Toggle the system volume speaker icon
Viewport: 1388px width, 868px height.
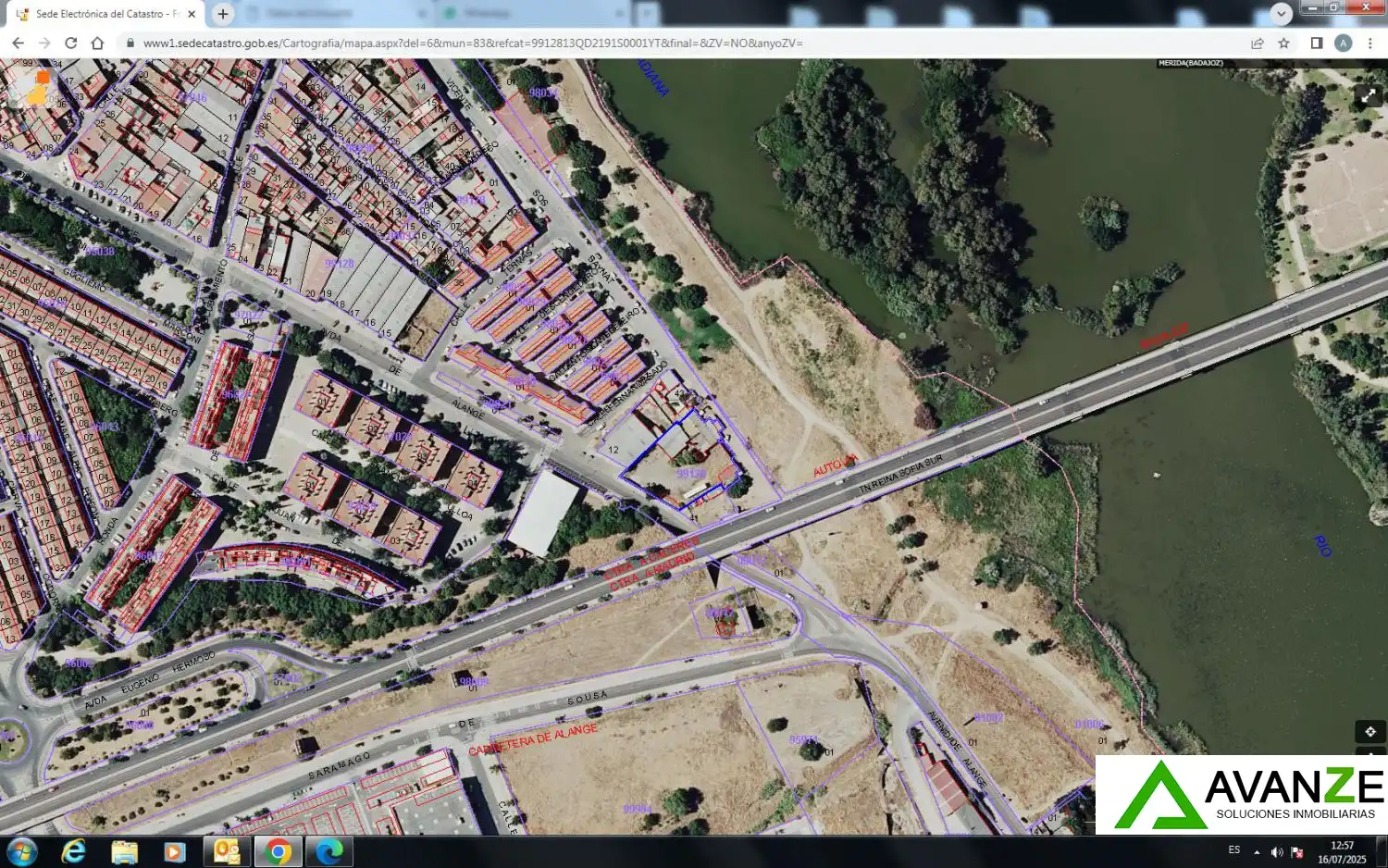(x=1277, y=851)
